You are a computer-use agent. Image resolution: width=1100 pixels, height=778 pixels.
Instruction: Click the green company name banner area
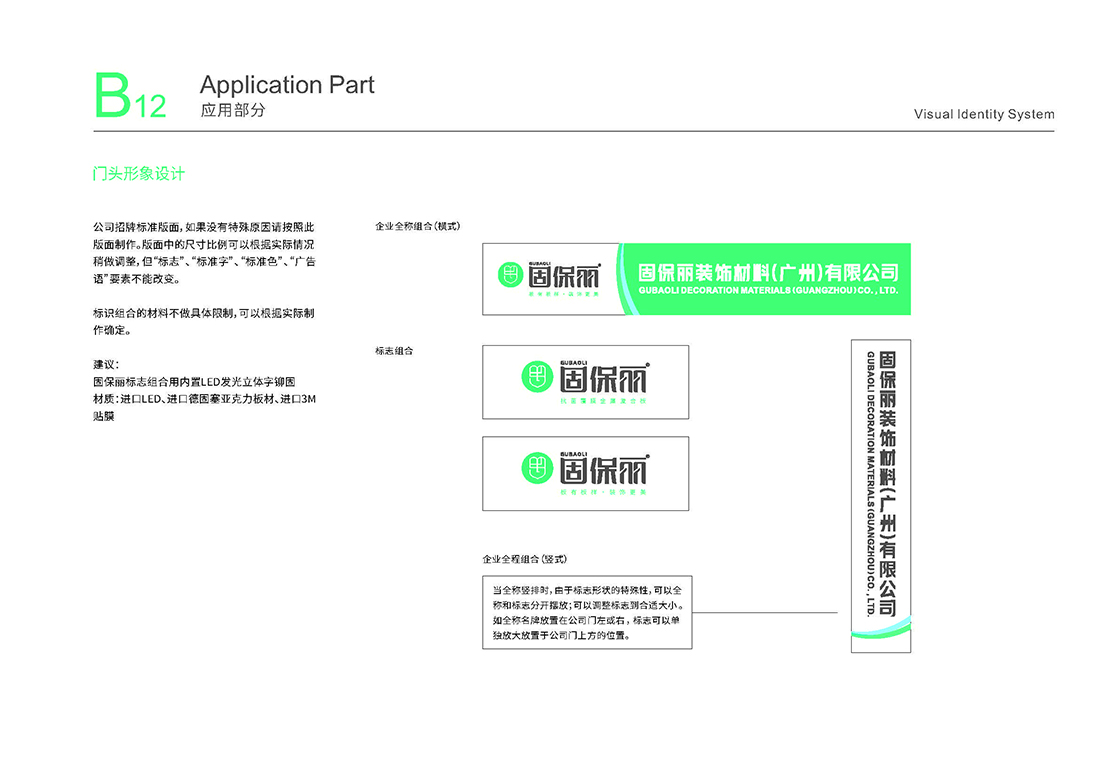(766, 279)
